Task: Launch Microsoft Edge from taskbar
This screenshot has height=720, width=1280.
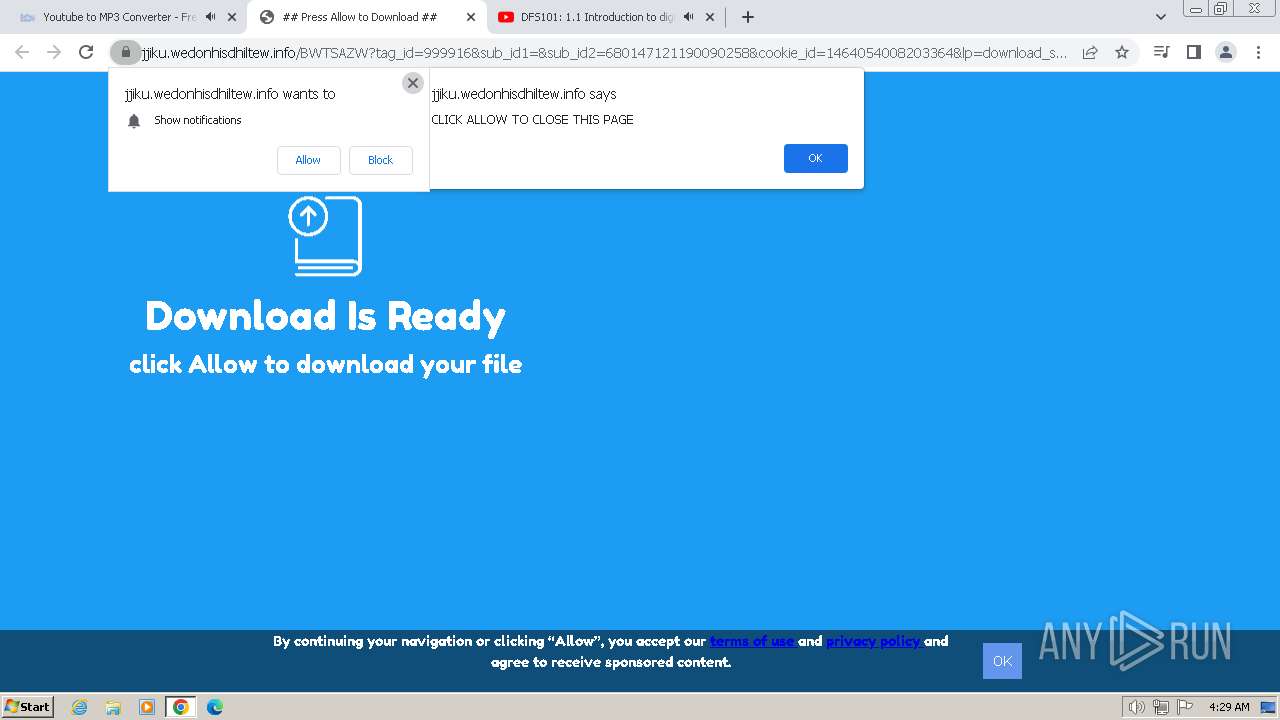Action: [x=214, y=707]
